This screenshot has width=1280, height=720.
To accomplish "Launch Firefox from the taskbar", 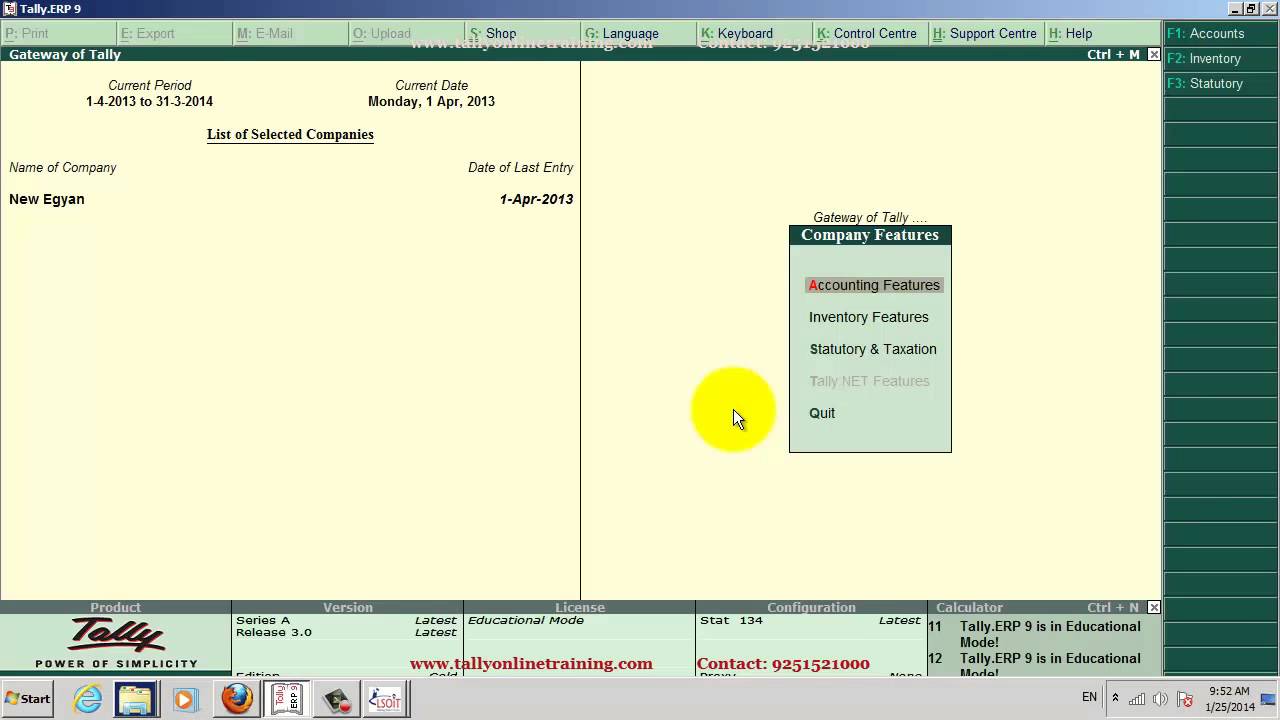I will point(237,699).
